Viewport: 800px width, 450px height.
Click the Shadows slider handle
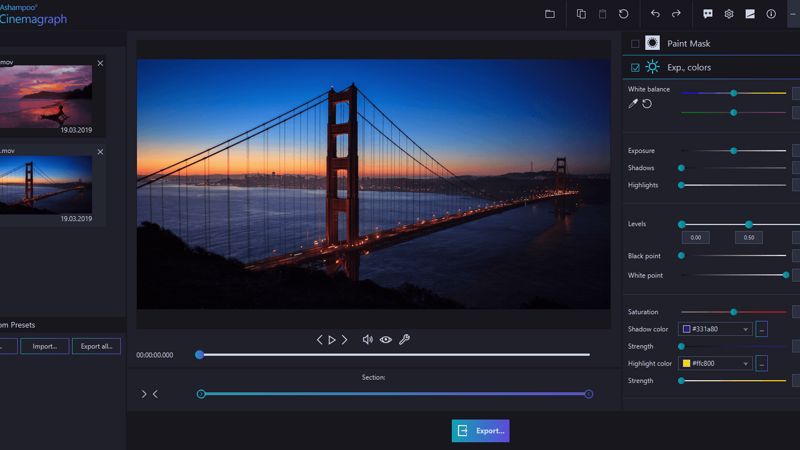pyautogui.click(x=681, y=168)
